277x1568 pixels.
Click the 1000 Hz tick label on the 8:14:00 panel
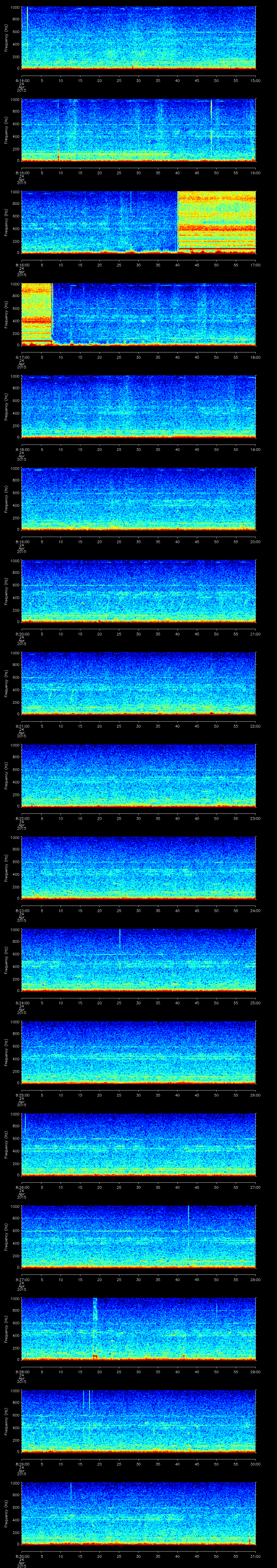15,7
